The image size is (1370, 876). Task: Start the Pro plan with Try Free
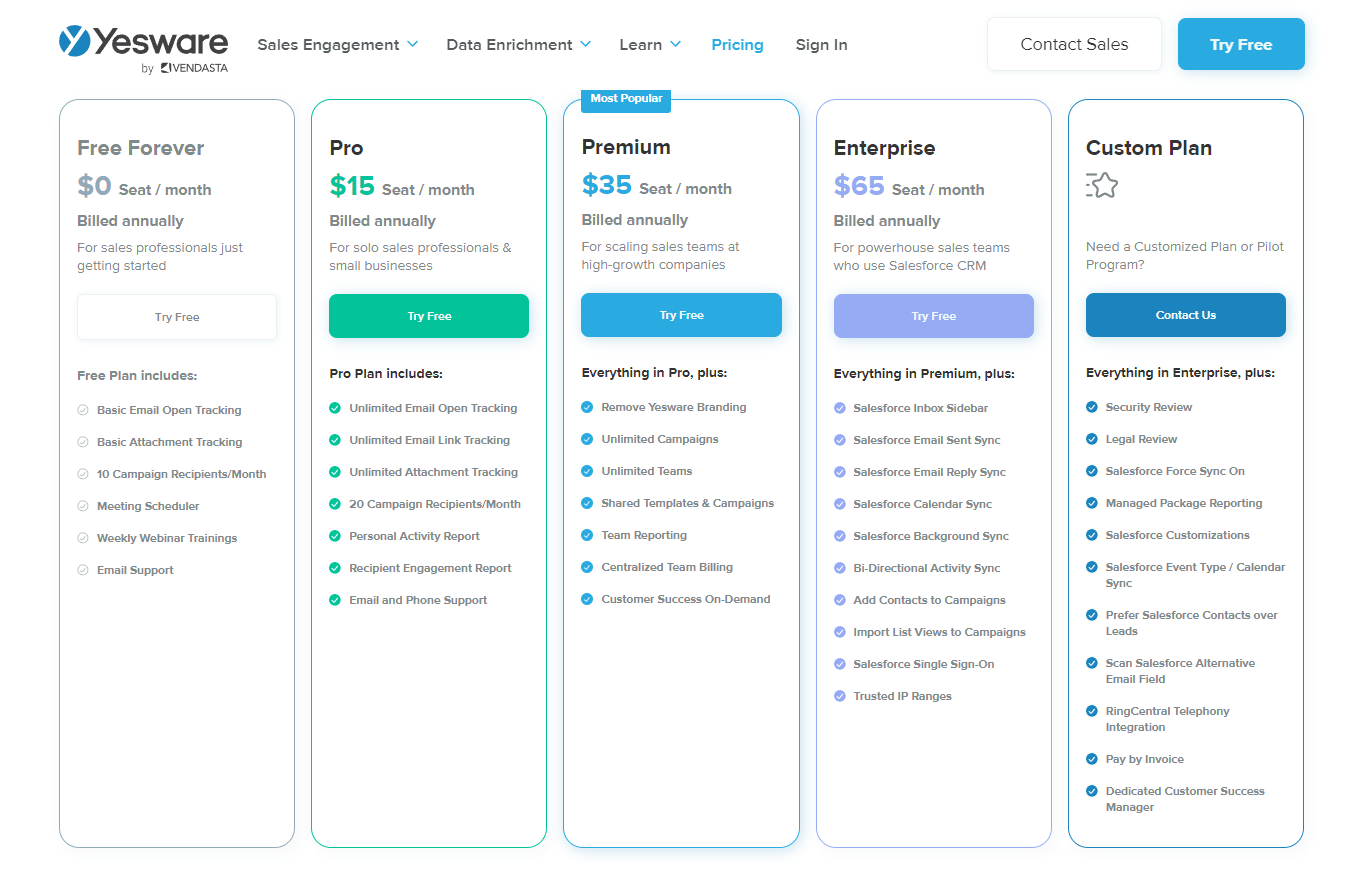(429, 316)
